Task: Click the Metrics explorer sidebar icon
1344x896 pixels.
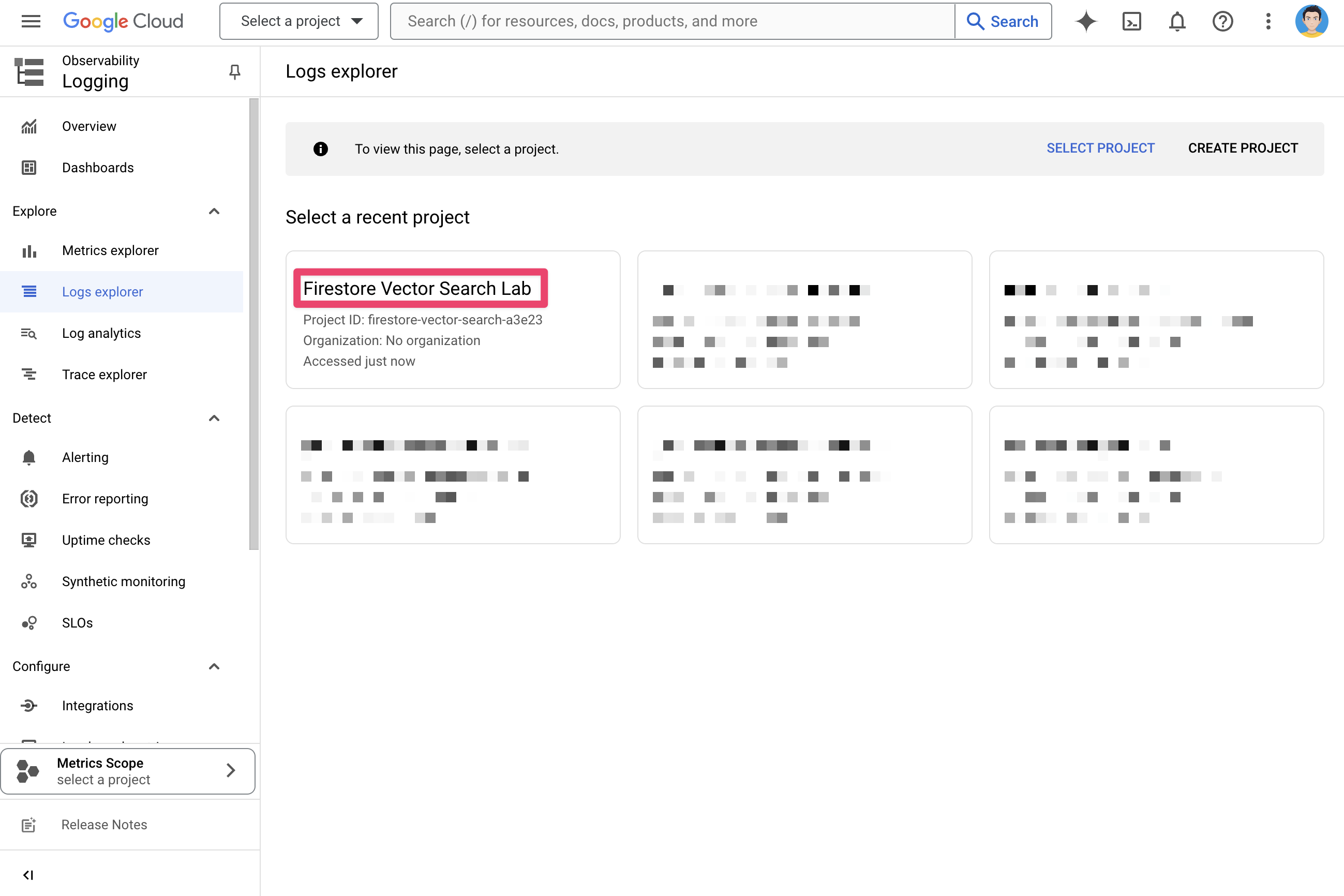Action: (28, 250)
